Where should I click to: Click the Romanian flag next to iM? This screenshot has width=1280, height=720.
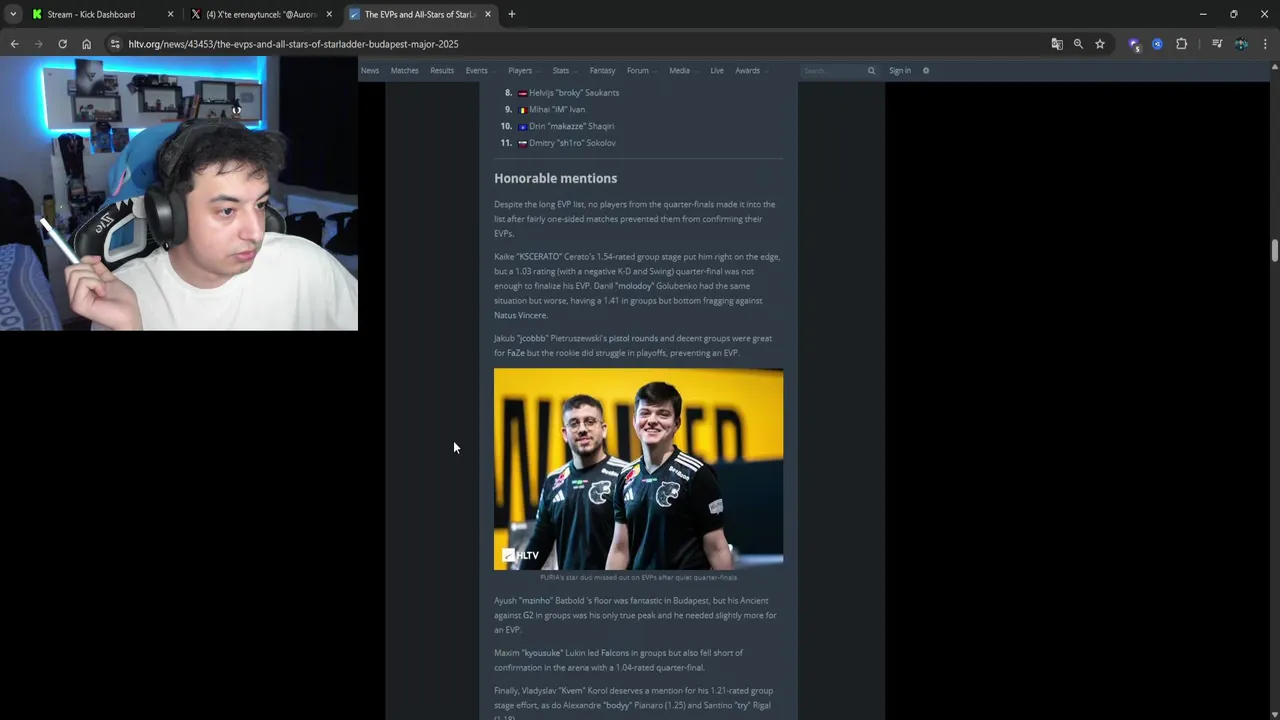(522, 110)
